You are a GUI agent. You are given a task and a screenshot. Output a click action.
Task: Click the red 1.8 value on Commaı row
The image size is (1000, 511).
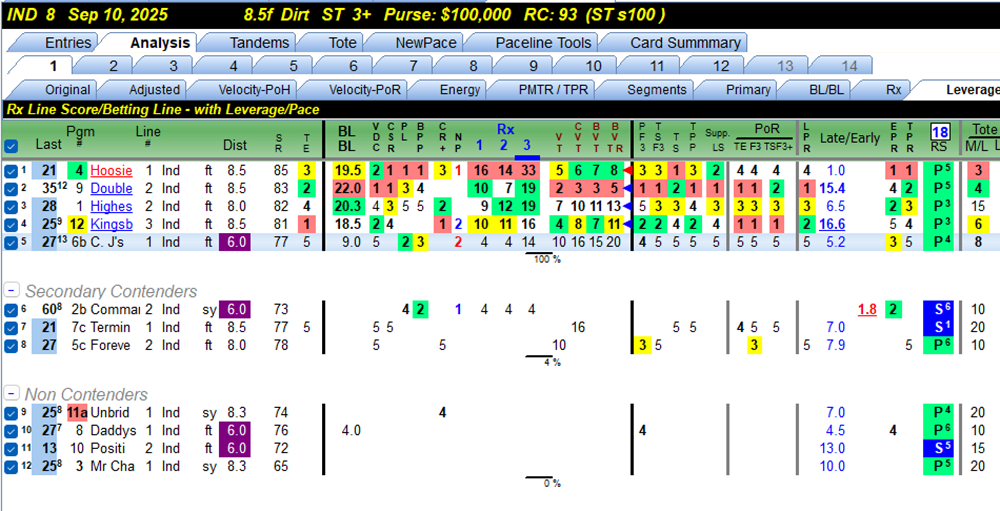point(867,310)
